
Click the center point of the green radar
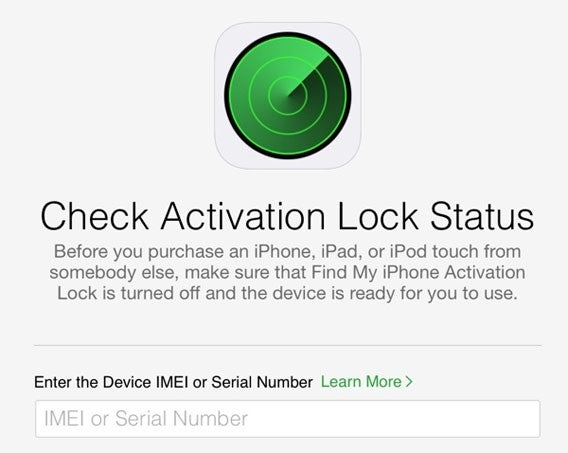(x=288, y=96)
